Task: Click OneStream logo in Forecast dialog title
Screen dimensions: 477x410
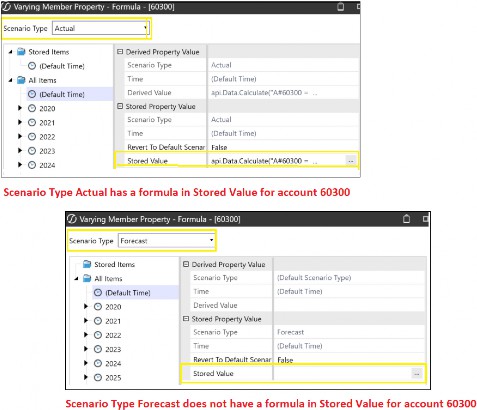Action: pos(72,219)
